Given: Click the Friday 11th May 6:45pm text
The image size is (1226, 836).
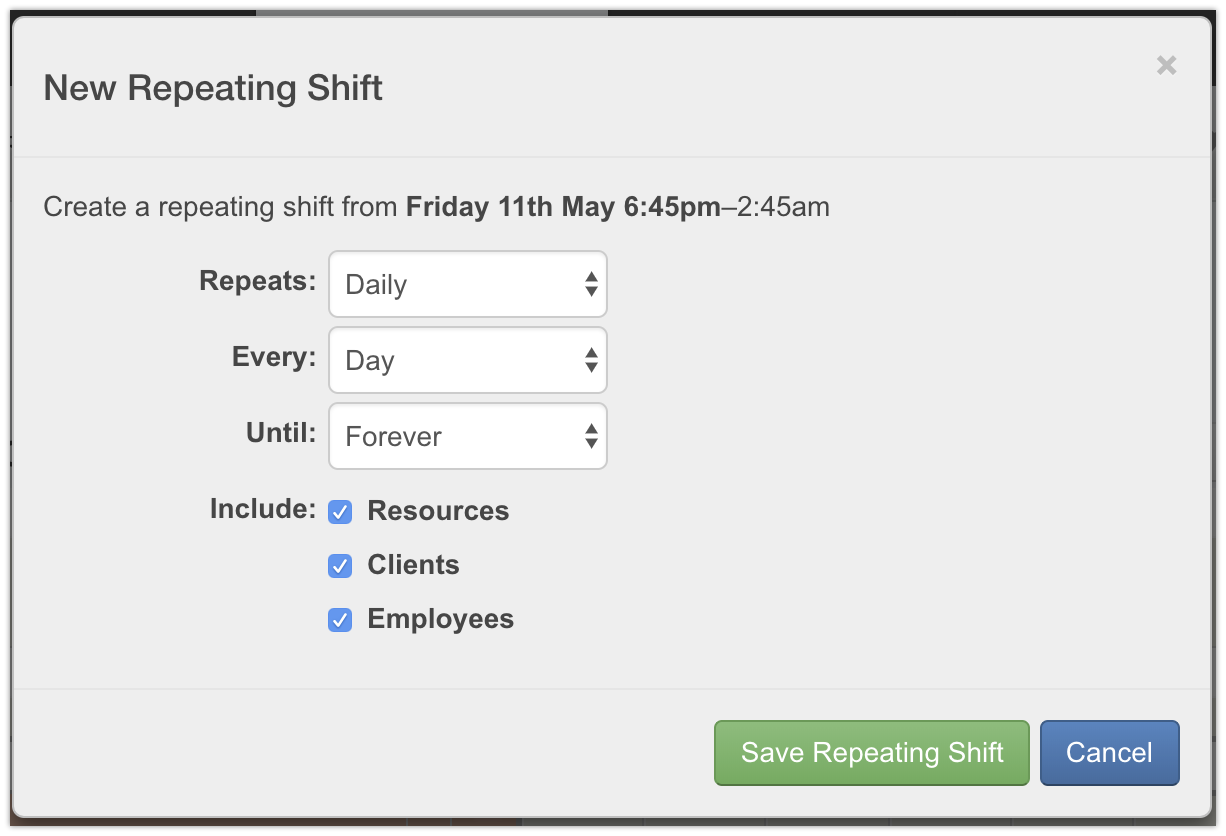Looking at the screenshot, I should tap(563, 207).
